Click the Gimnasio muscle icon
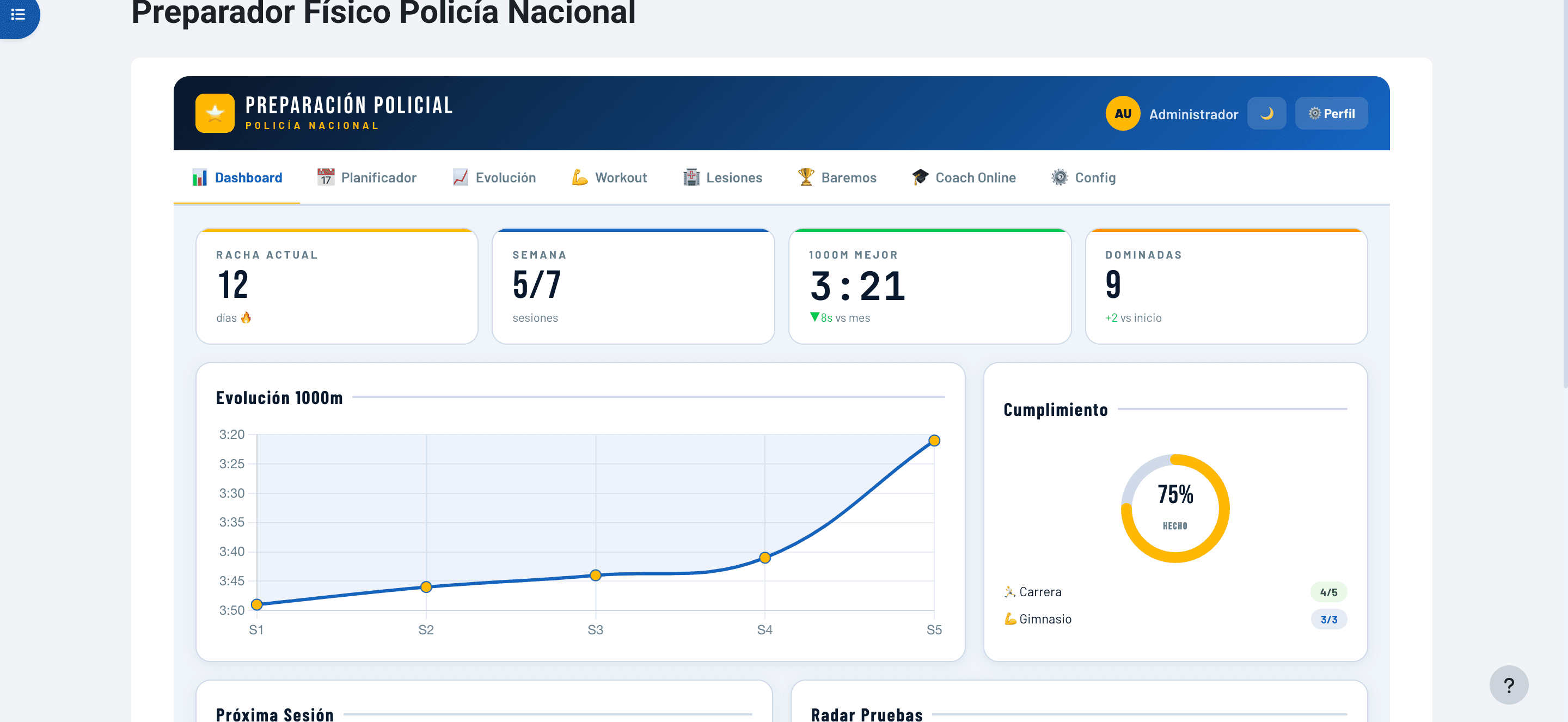This screenshot has width=1568, height=722. coord(1010,619)
